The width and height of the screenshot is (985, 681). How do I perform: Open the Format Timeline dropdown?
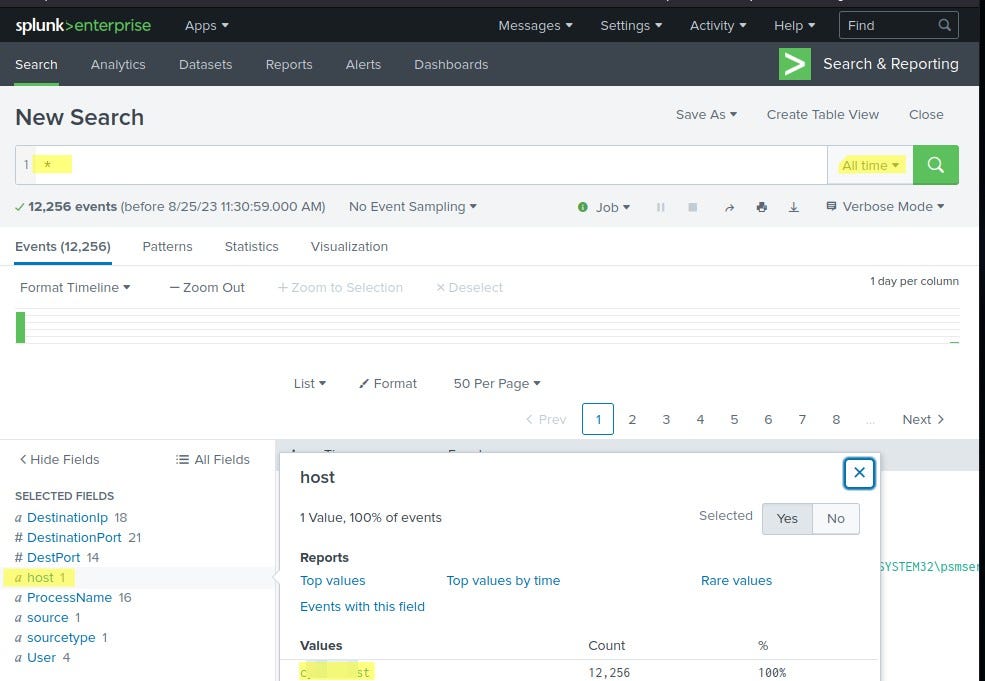pyautogui.click(x=75, y=287)
